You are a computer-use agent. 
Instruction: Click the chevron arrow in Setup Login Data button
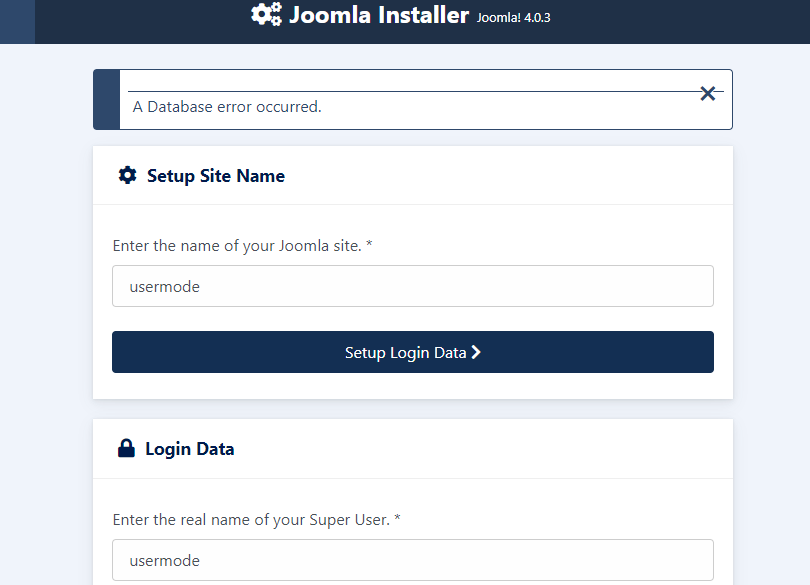tap(476, 352)
